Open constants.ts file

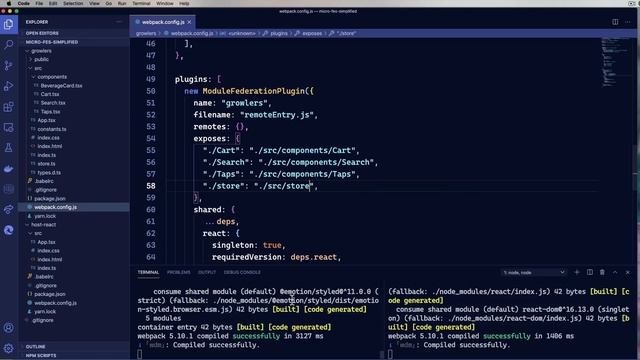[x=51, y=129]
